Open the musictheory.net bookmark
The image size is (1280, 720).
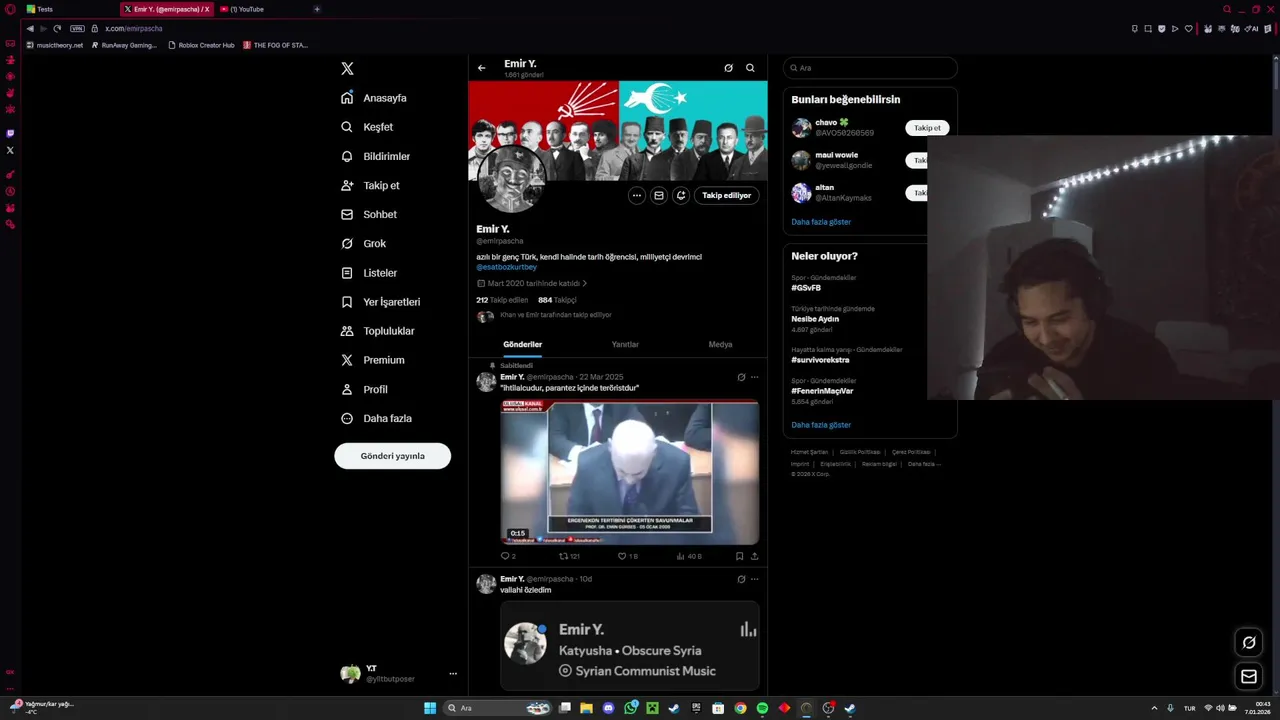[x=55, y=45]
